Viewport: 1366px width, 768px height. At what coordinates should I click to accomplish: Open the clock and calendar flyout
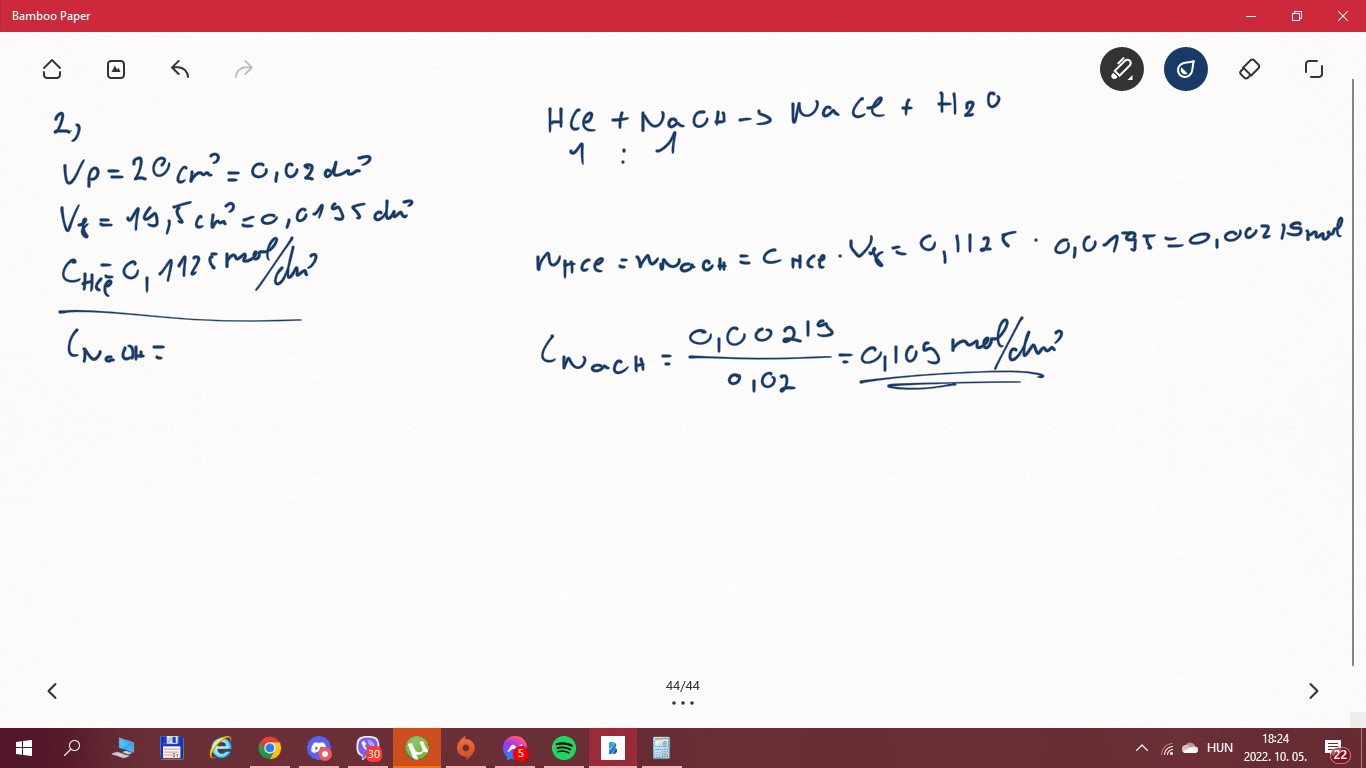click(1275, 747)
